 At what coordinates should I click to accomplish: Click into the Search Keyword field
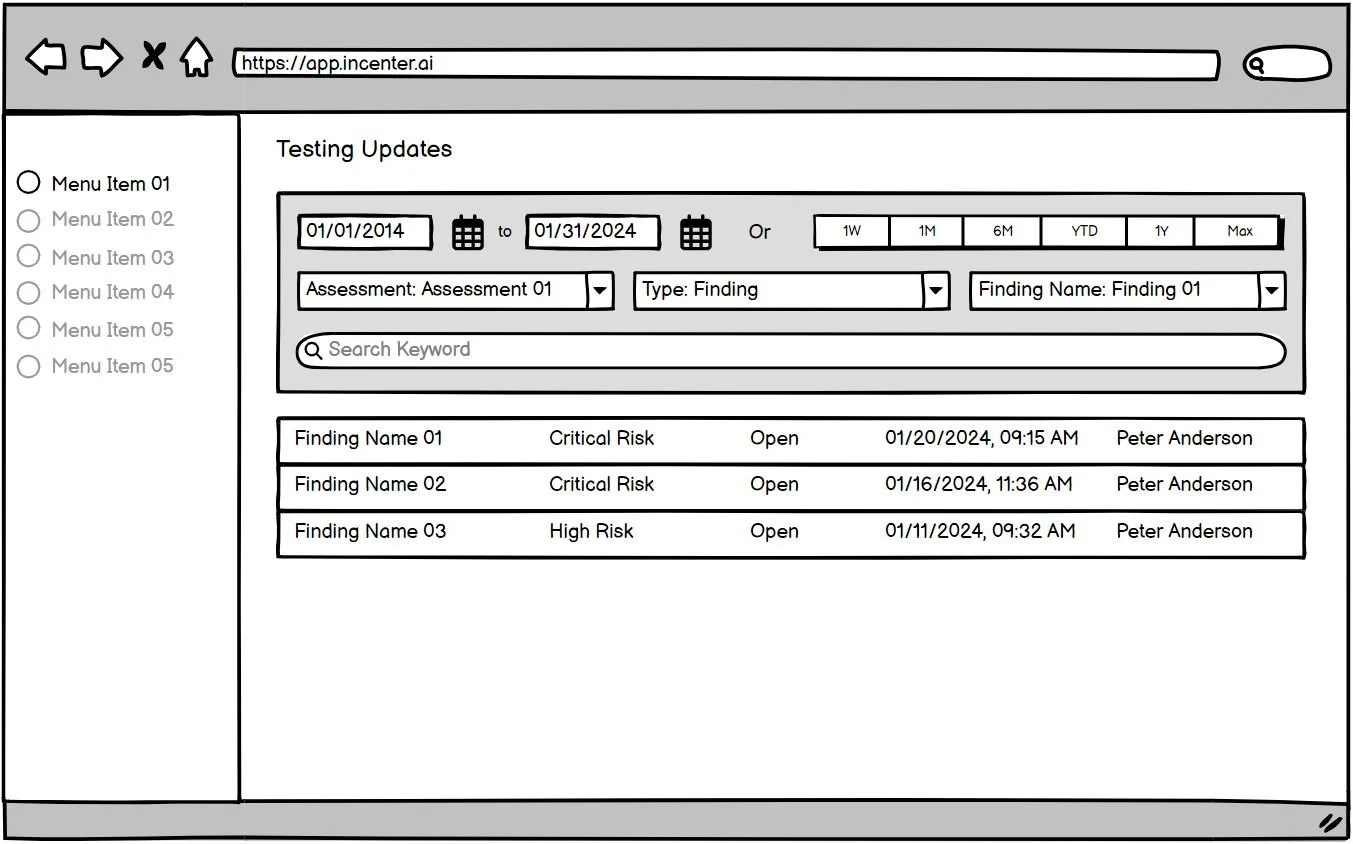[791, 351]
